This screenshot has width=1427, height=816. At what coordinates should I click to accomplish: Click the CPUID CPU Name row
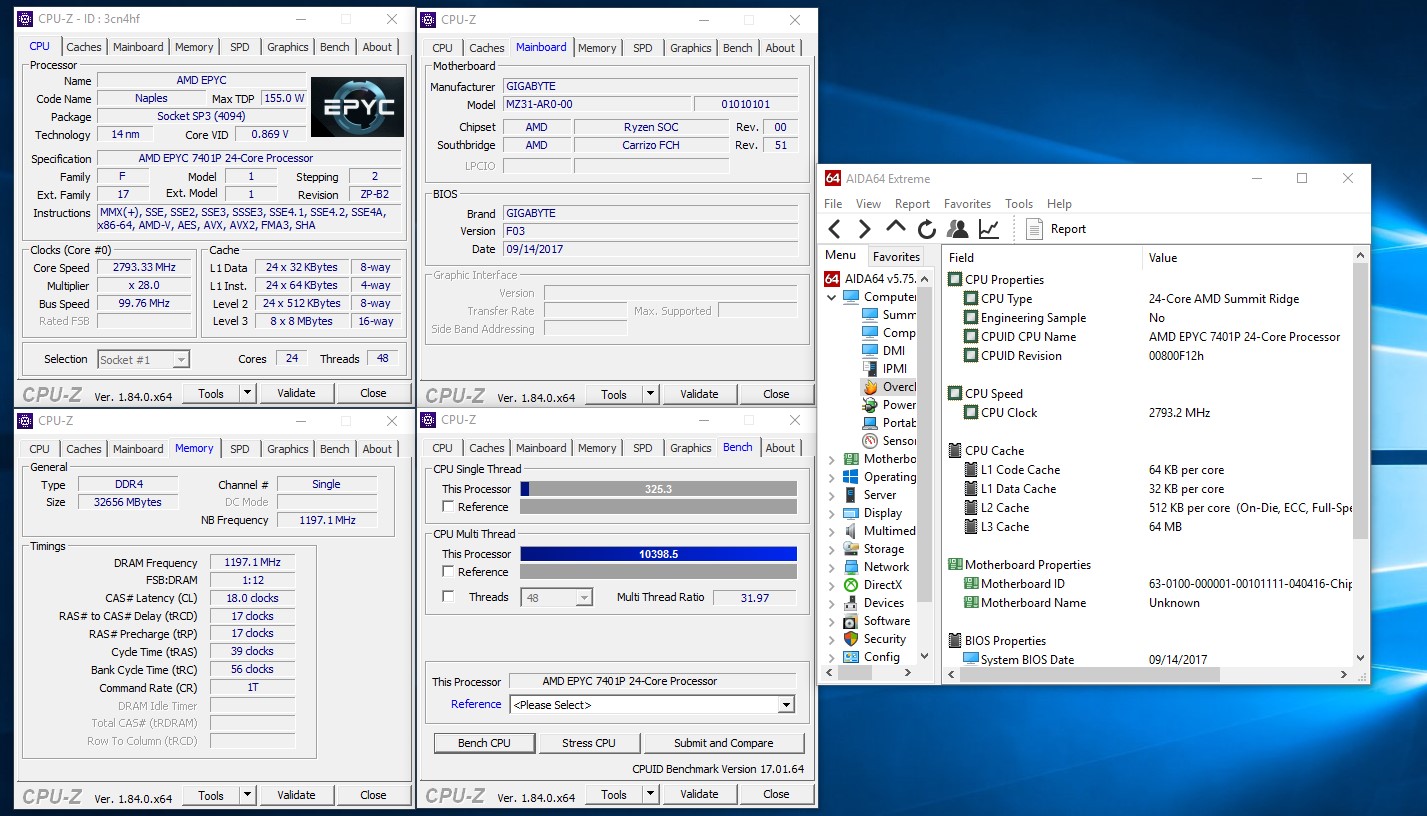1148,337
